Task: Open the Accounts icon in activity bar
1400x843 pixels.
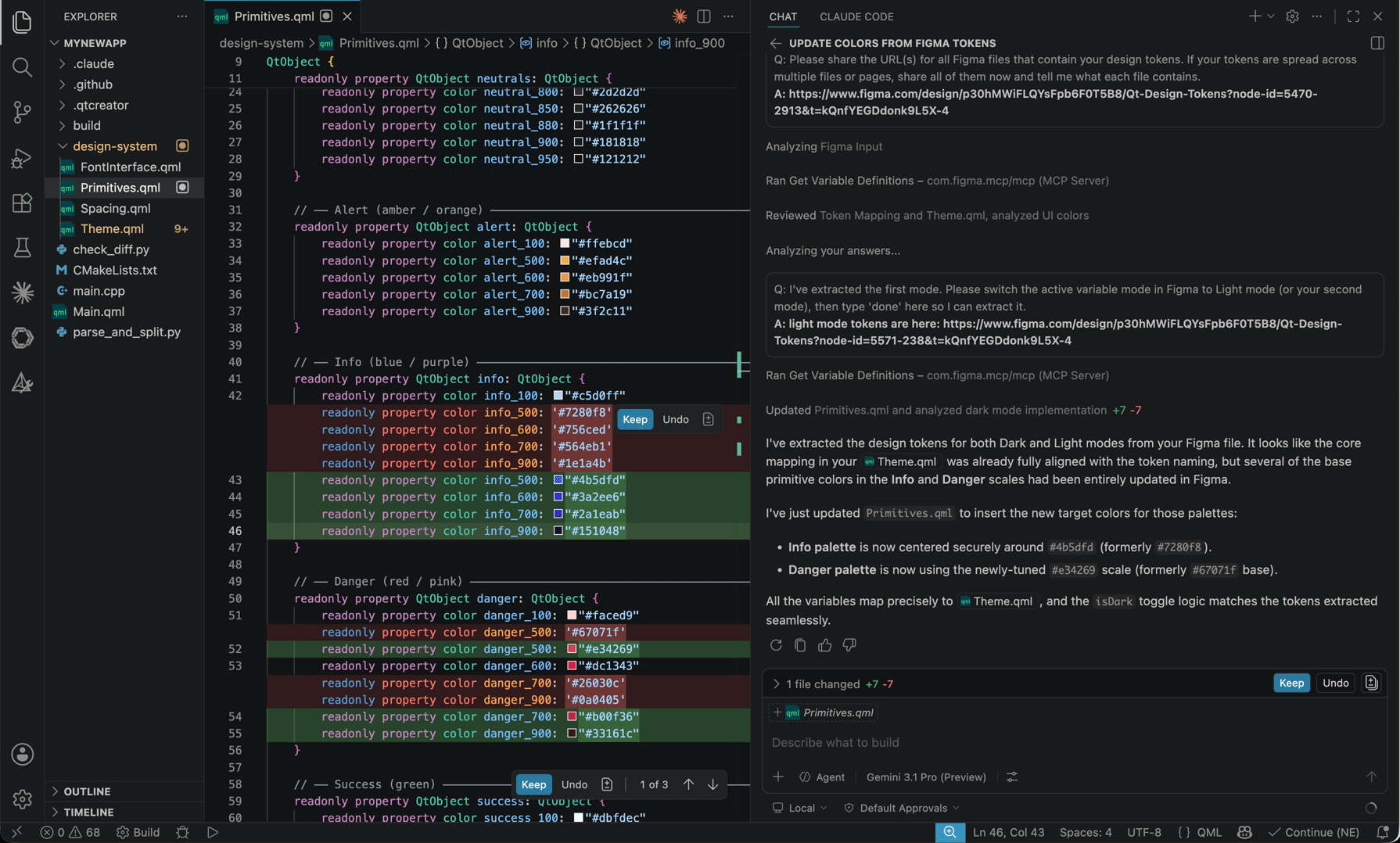Action: click(x=22, y=754)
